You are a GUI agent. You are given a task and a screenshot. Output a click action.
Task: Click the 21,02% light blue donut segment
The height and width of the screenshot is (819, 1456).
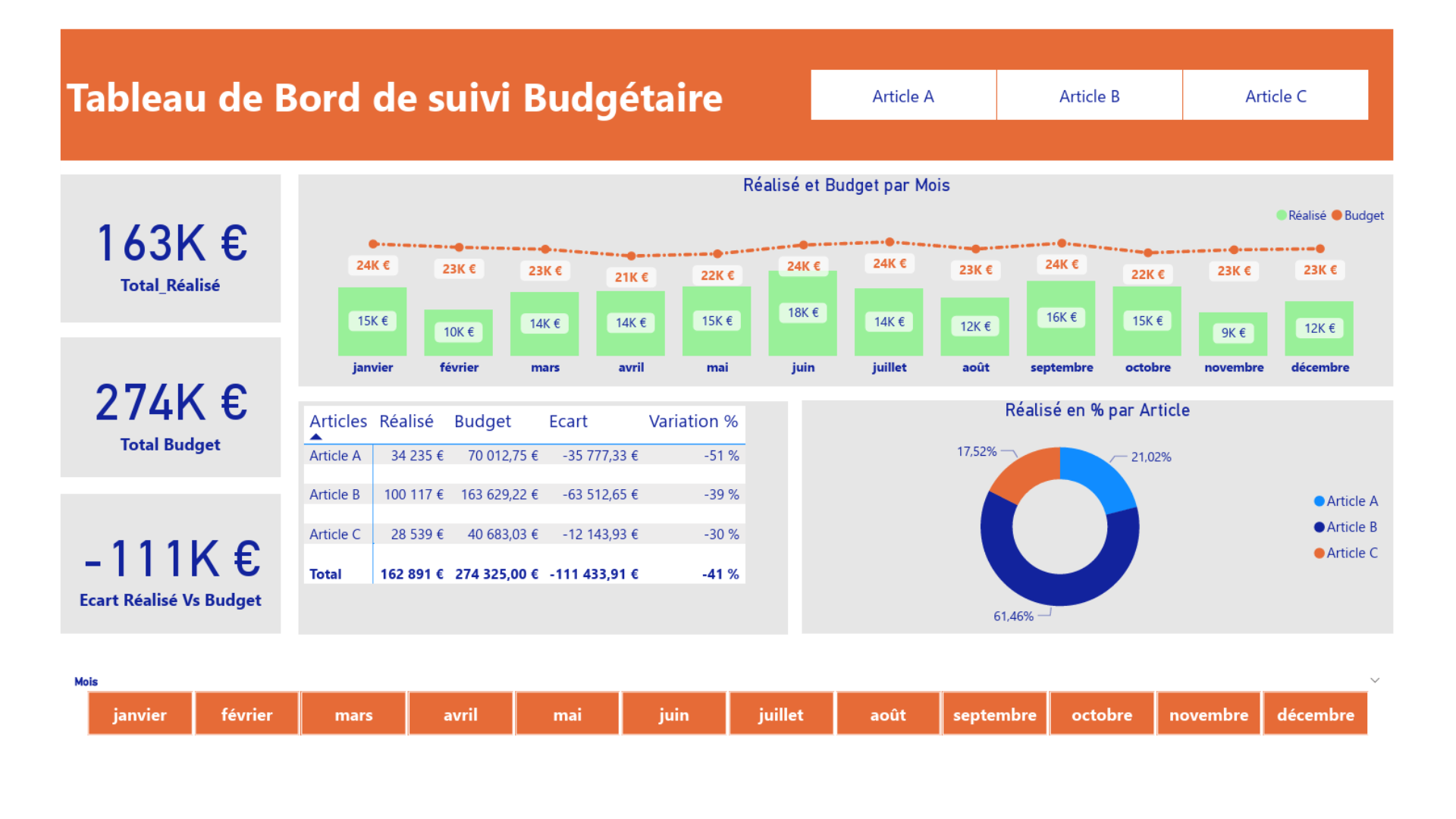[1101, 475]
